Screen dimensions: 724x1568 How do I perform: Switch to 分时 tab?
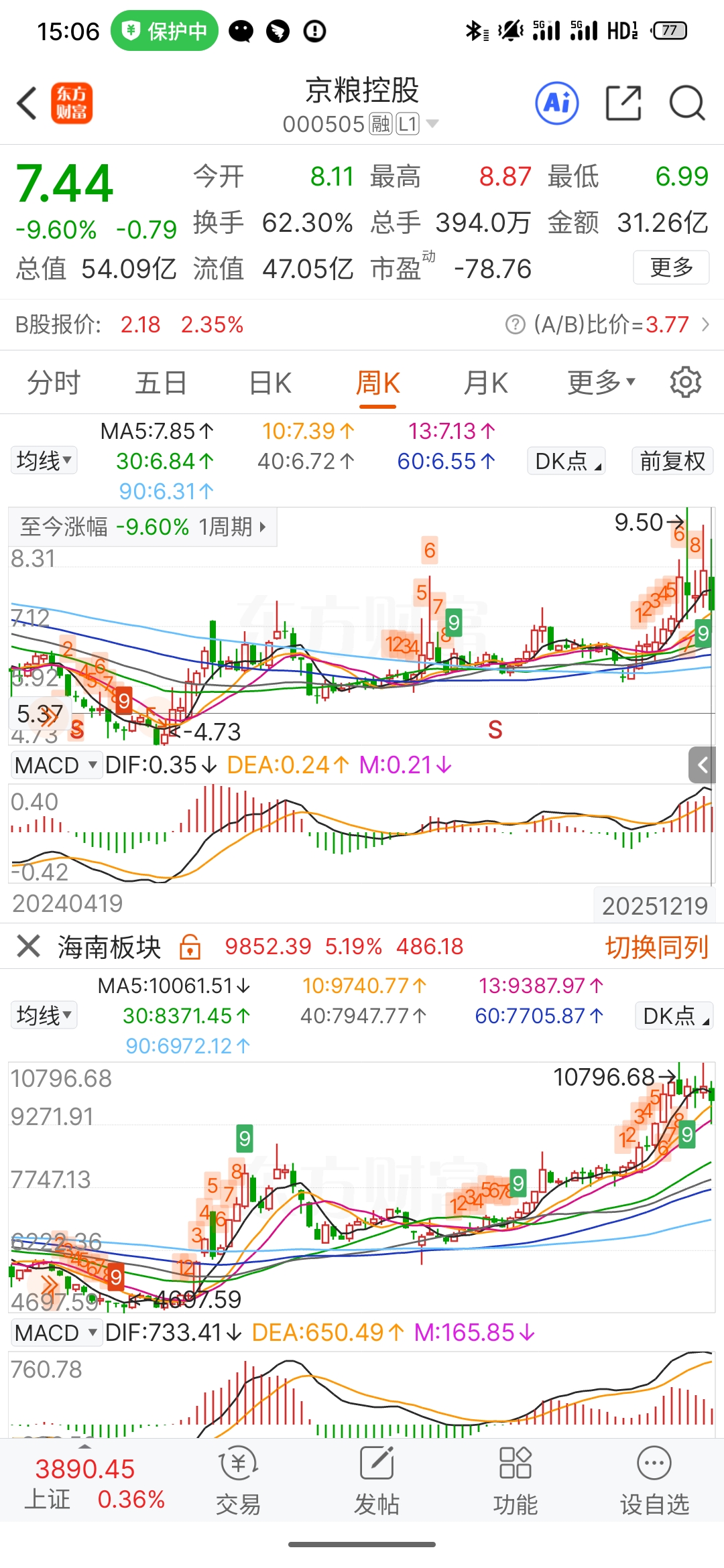point(54,383)
